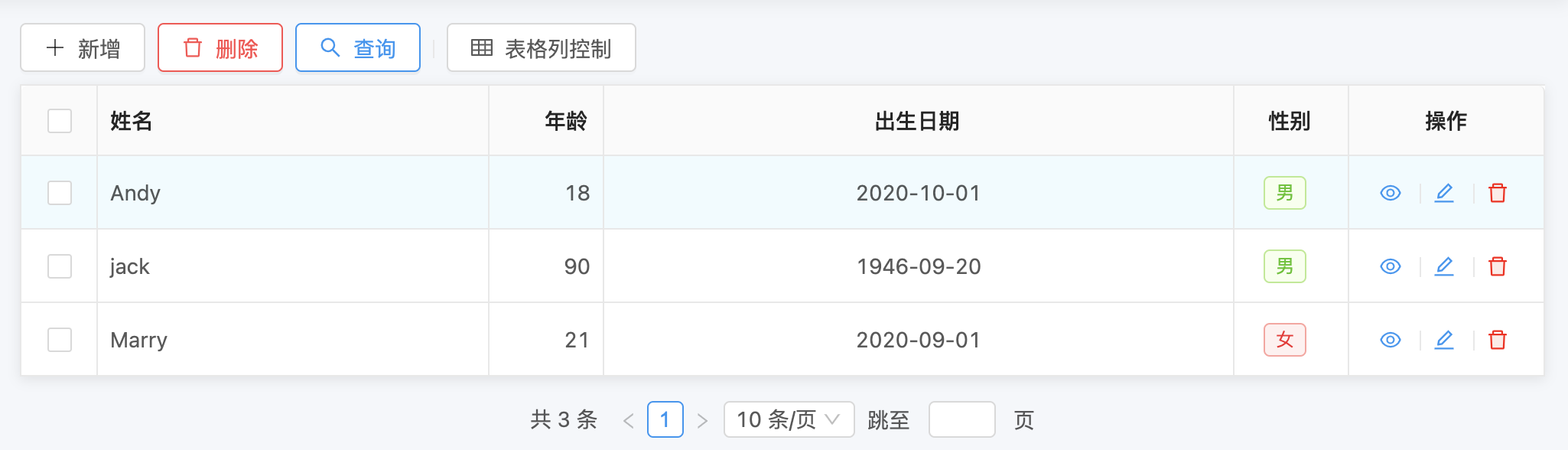View jack's details using the eye icon

[x=1390, y=266]
